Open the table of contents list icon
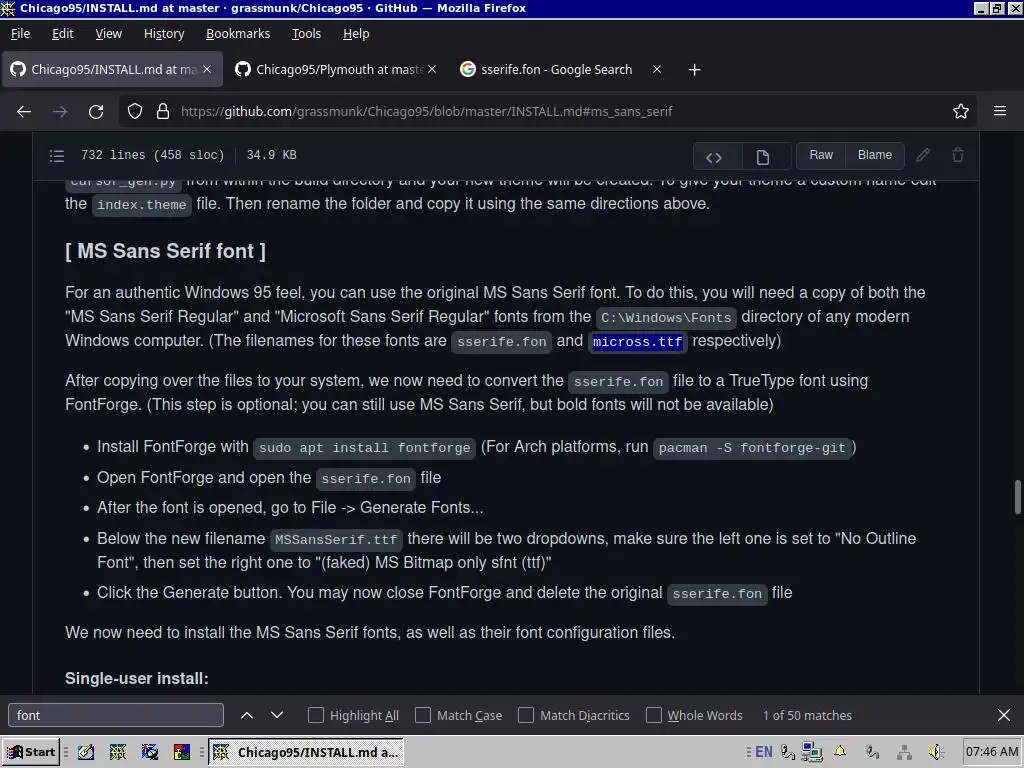1024x768 pixels. coord(57,155)
